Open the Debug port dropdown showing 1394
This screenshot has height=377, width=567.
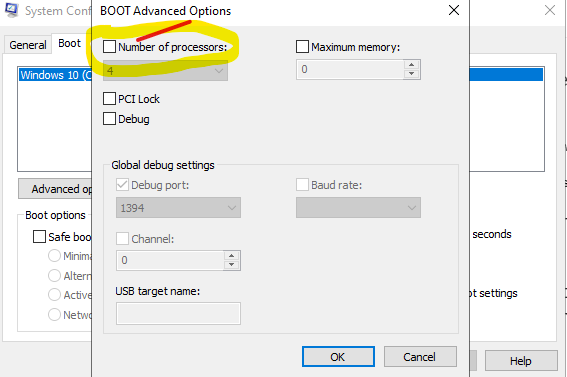pyautogui.click(x=178, y=207)
